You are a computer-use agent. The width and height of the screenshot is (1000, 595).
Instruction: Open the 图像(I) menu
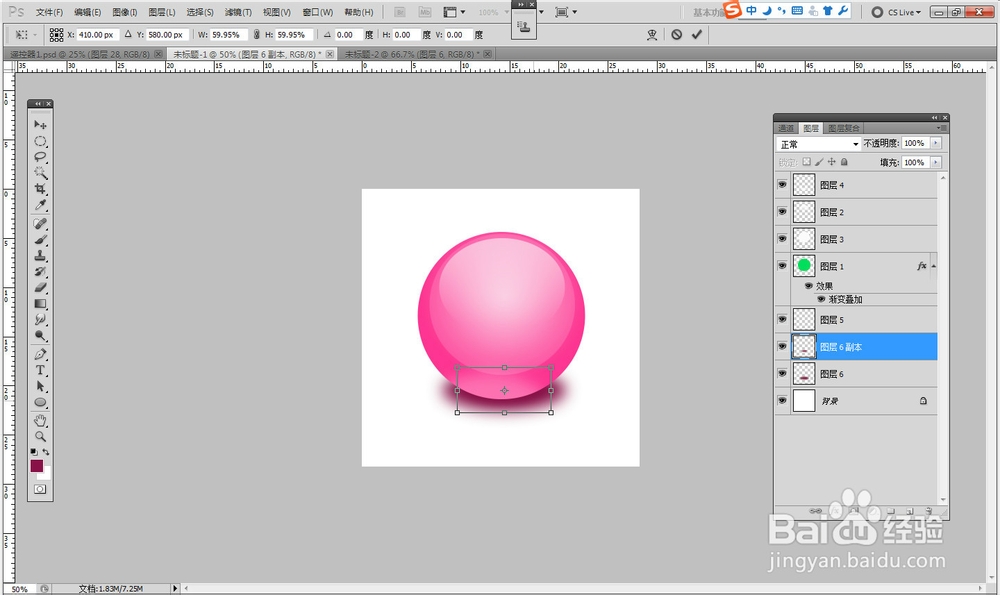point(125,12)
